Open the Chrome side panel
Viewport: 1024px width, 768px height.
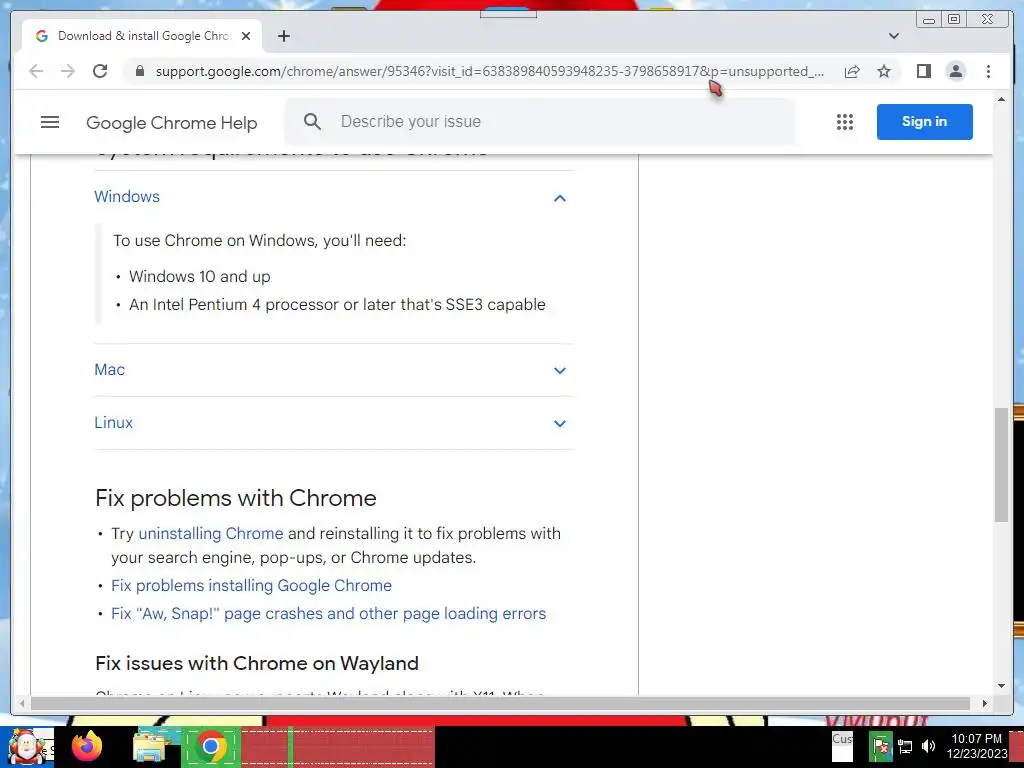[923, 71]
